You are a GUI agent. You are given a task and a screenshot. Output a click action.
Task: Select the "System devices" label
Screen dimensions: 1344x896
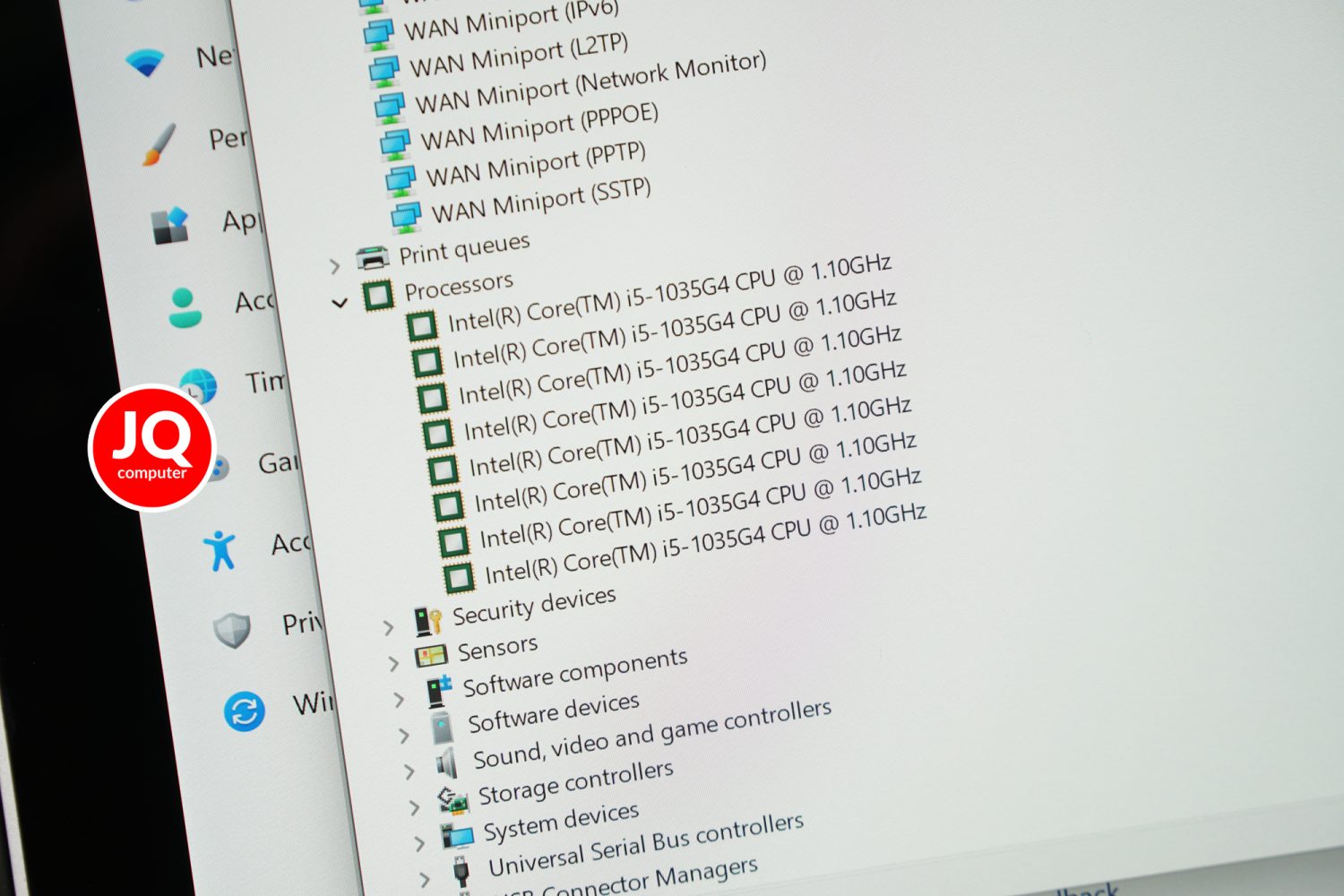pyautogui.click(x=562, y=823)
